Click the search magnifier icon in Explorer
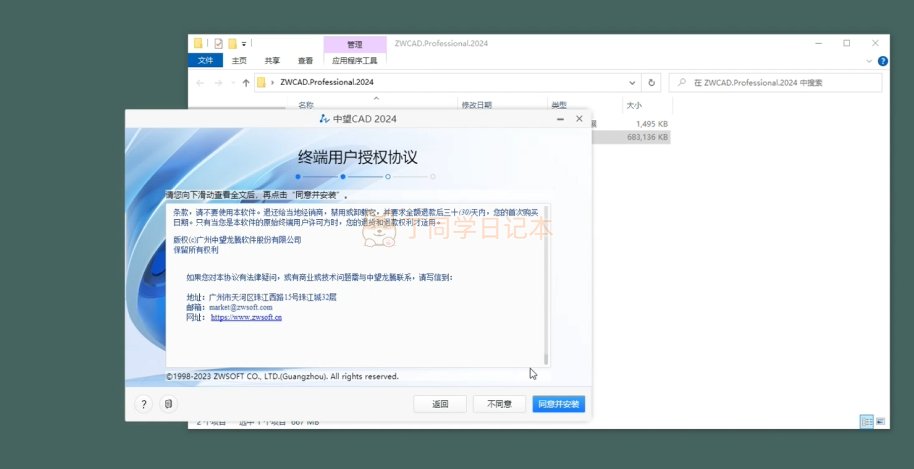The width and height of the screenshot is (914, 469). (681, 83)
